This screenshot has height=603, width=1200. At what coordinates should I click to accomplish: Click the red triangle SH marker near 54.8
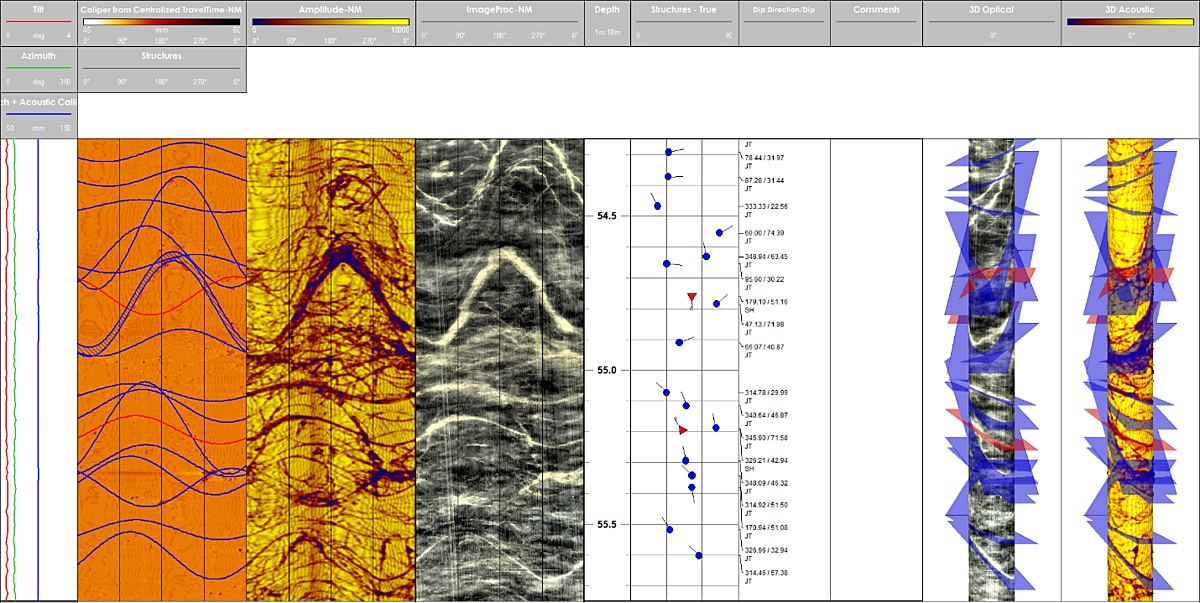(x=691, y=297)
